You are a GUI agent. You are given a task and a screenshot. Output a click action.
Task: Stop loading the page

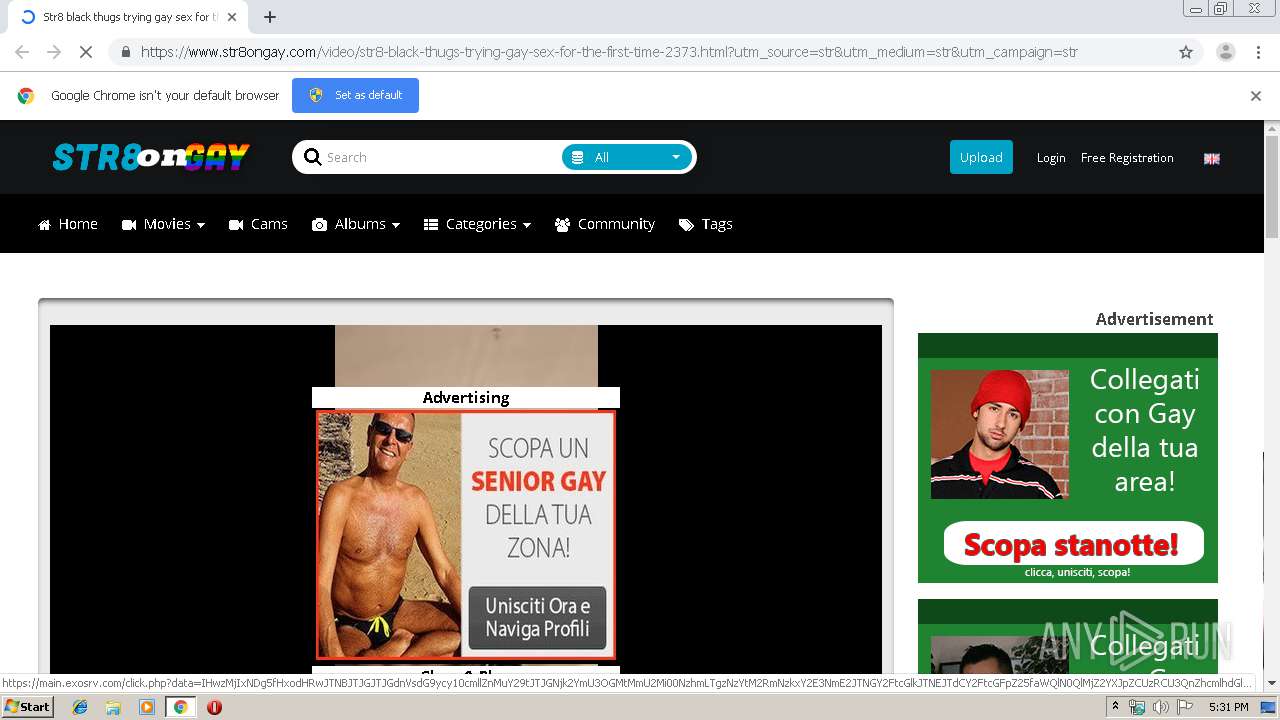(85, 52)
